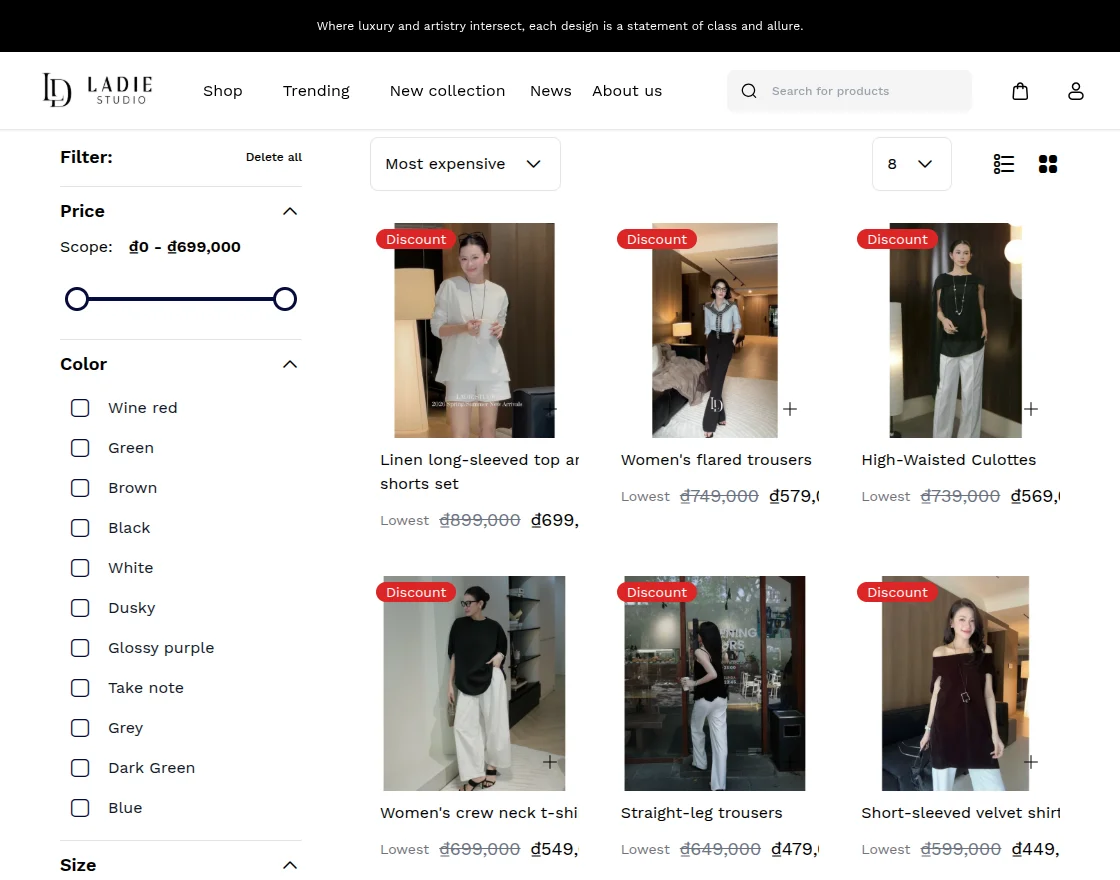Click the Delete all filters link
The width and height of the screenshot is (1120, 880).
[x=274, y=157]
